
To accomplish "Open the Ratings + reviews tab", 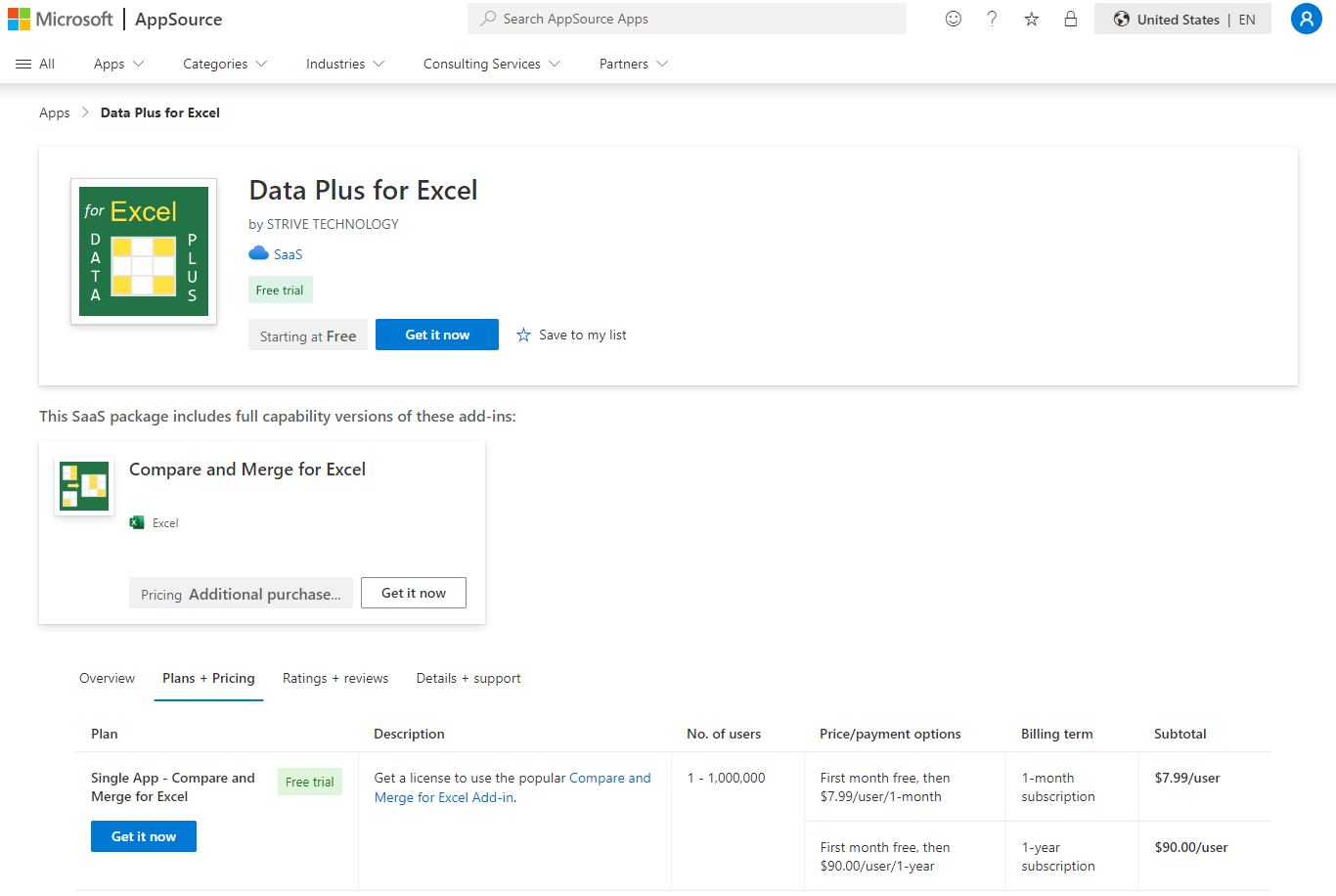I will tap(335, 678).
